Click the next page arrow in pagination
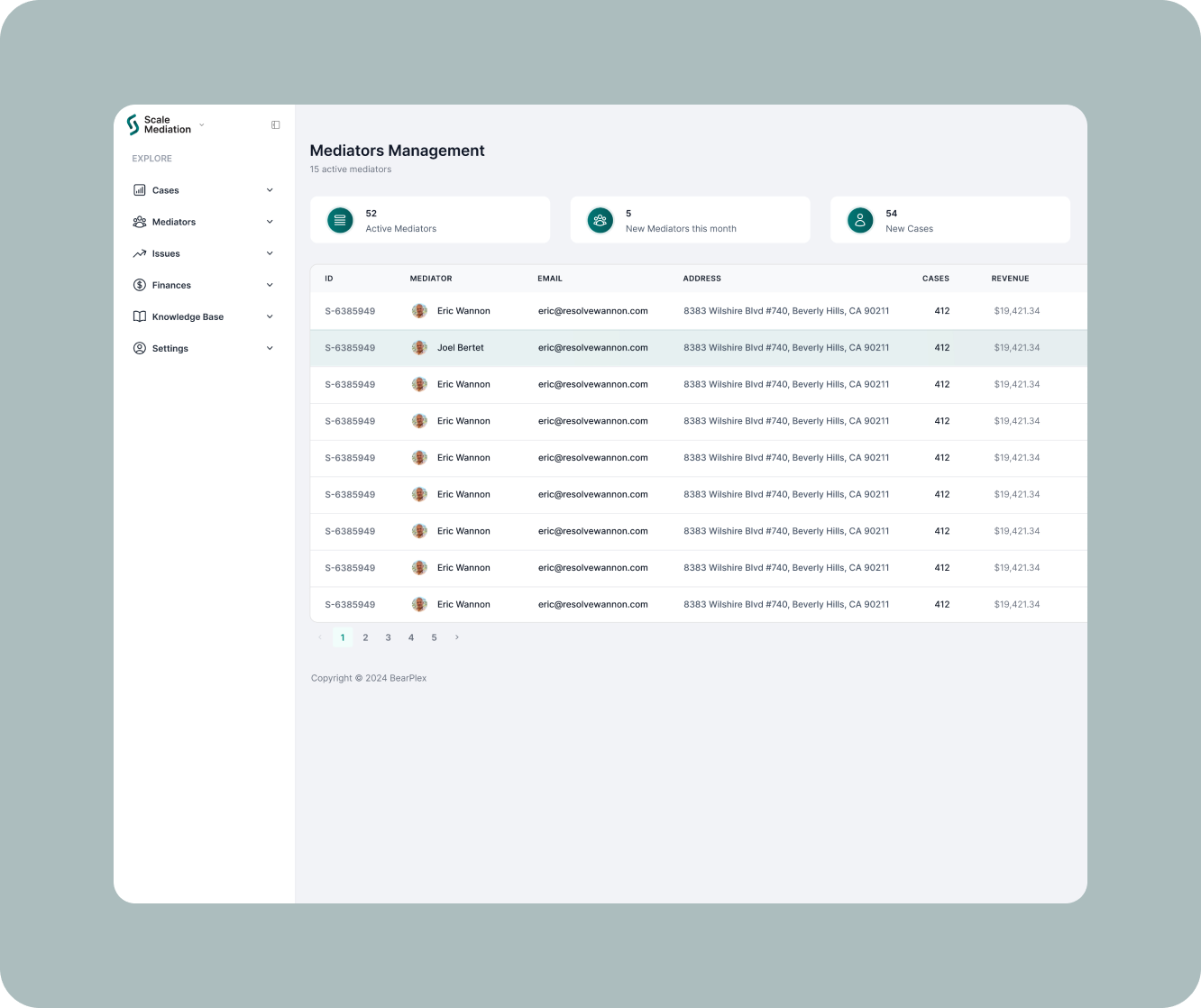 tap(457, 637)
